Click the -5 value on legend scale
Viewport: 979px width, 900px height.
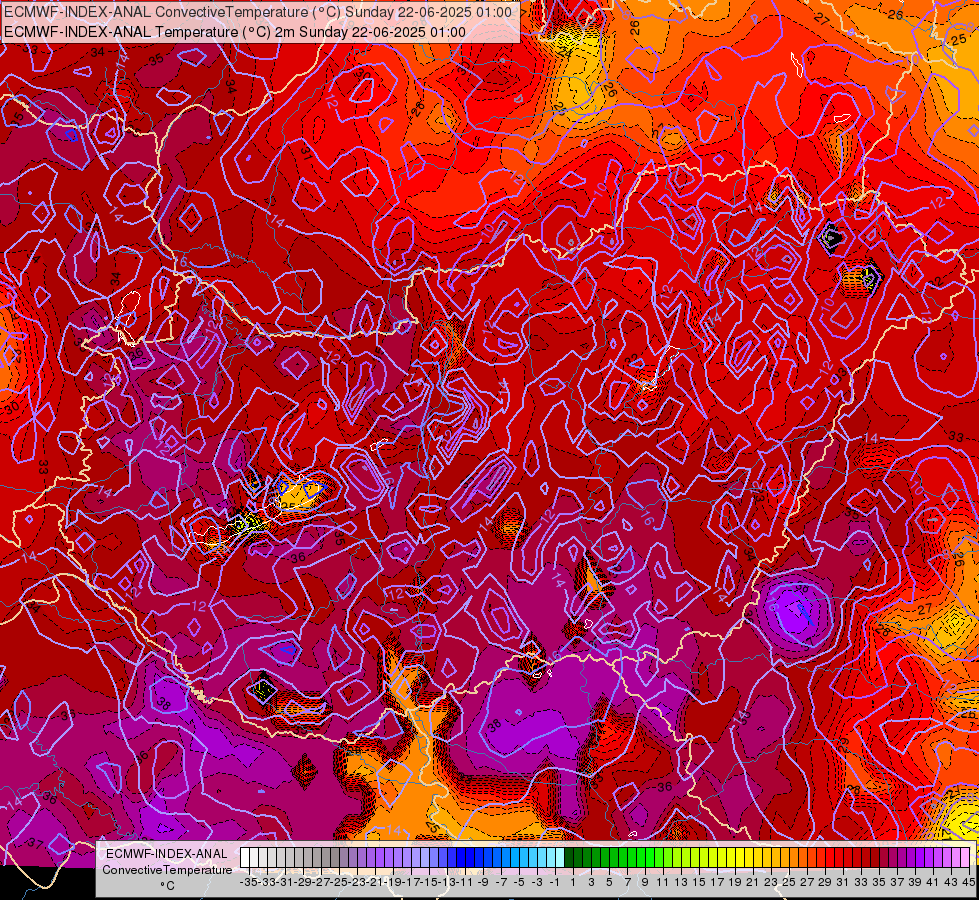(x=519, y=883)
